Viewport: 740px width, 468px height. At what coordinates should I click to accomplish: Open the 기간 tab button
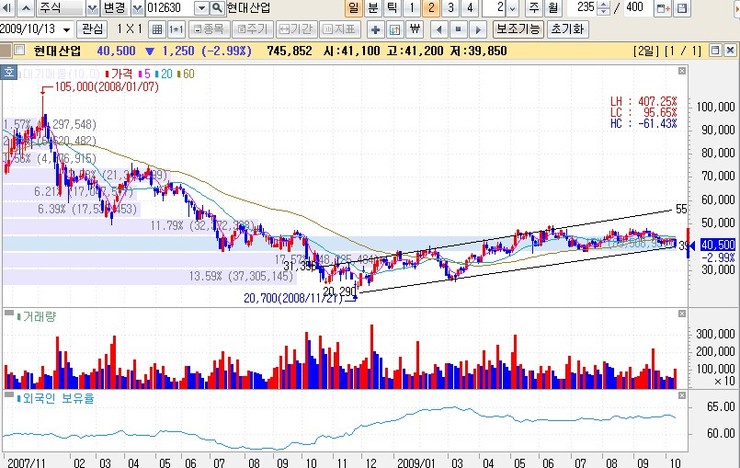pyautogui.click(x=296, y=30)
